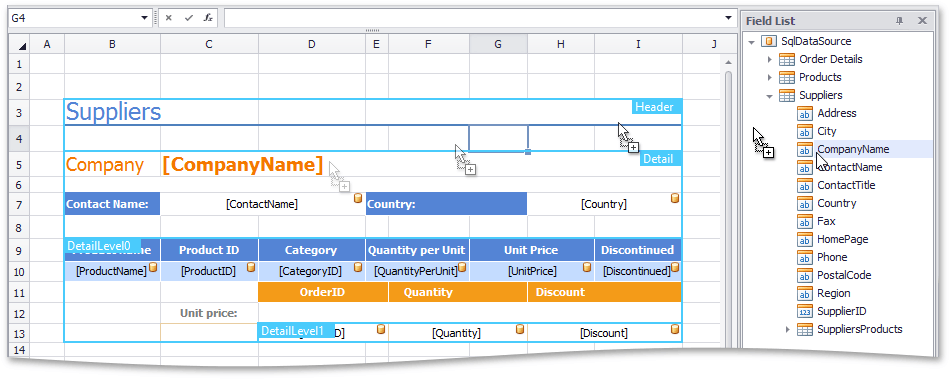This screenshot has width=952, height=382.
Task: Select the Country field in Field List
Action: (x=836, y=203)
